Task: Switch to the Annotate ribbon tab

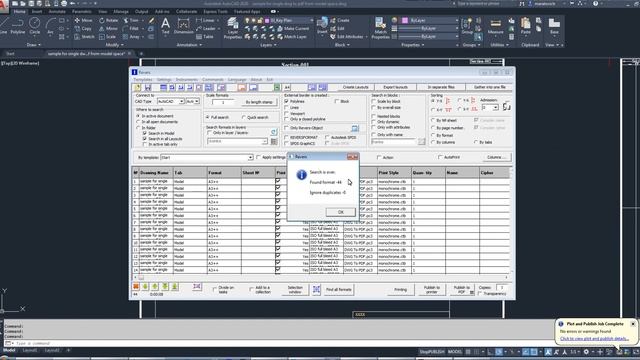Action: pyautogui.click(x=57, y=11)
